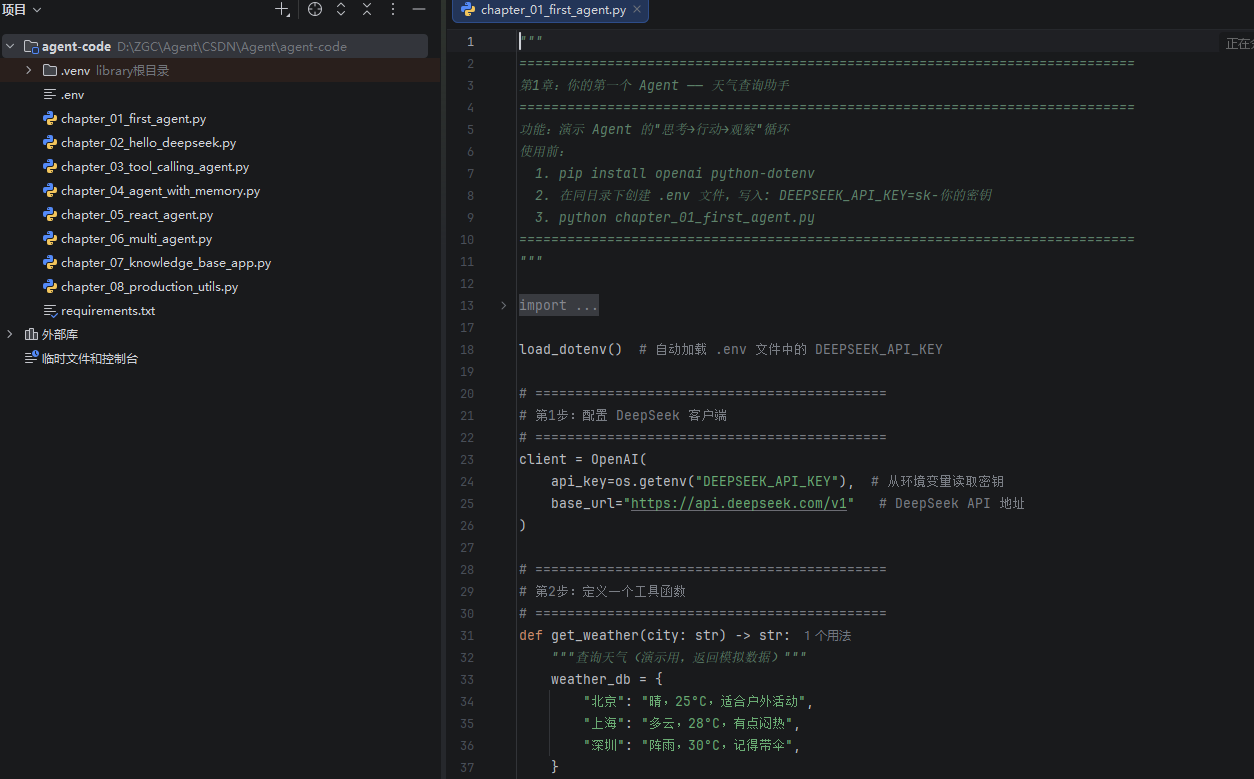Click the "上海" dictionary key

click(x=603, y=724)
